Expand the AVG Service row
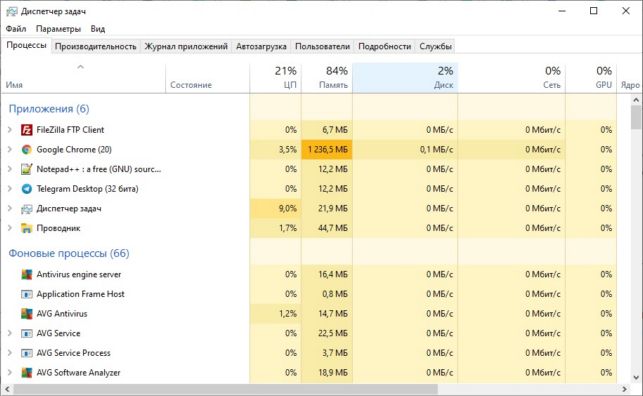 (9, 333)
